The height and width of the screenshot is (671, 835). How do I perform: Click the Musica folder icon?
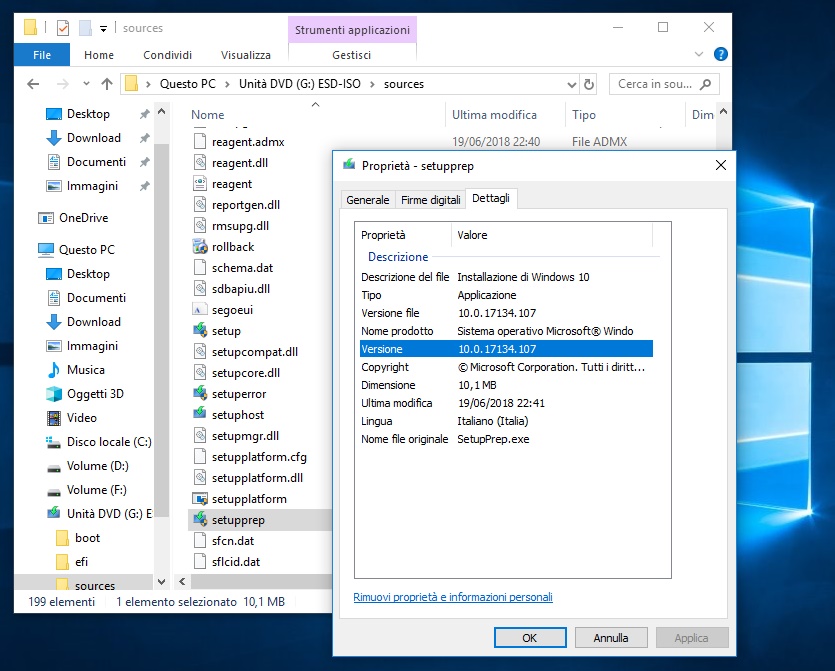pyautogui.click(x=54, y=370)
